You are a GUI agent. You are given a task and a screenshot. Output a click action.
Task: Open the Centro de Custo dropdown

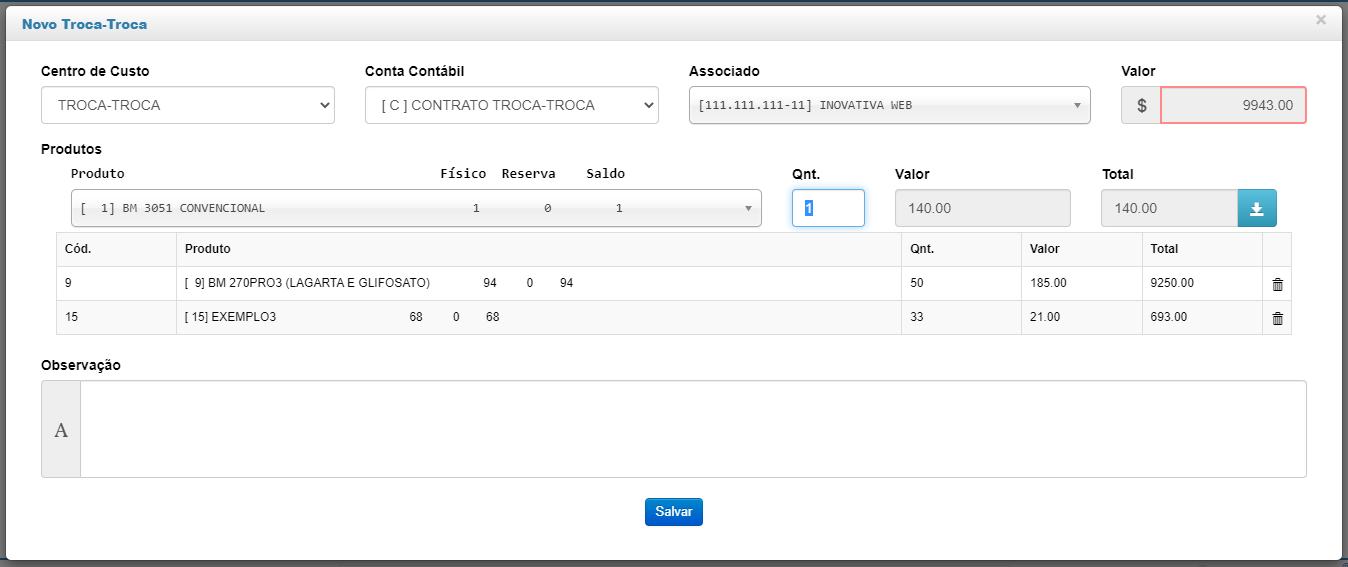pyautogui.click(x=188, y=105)
